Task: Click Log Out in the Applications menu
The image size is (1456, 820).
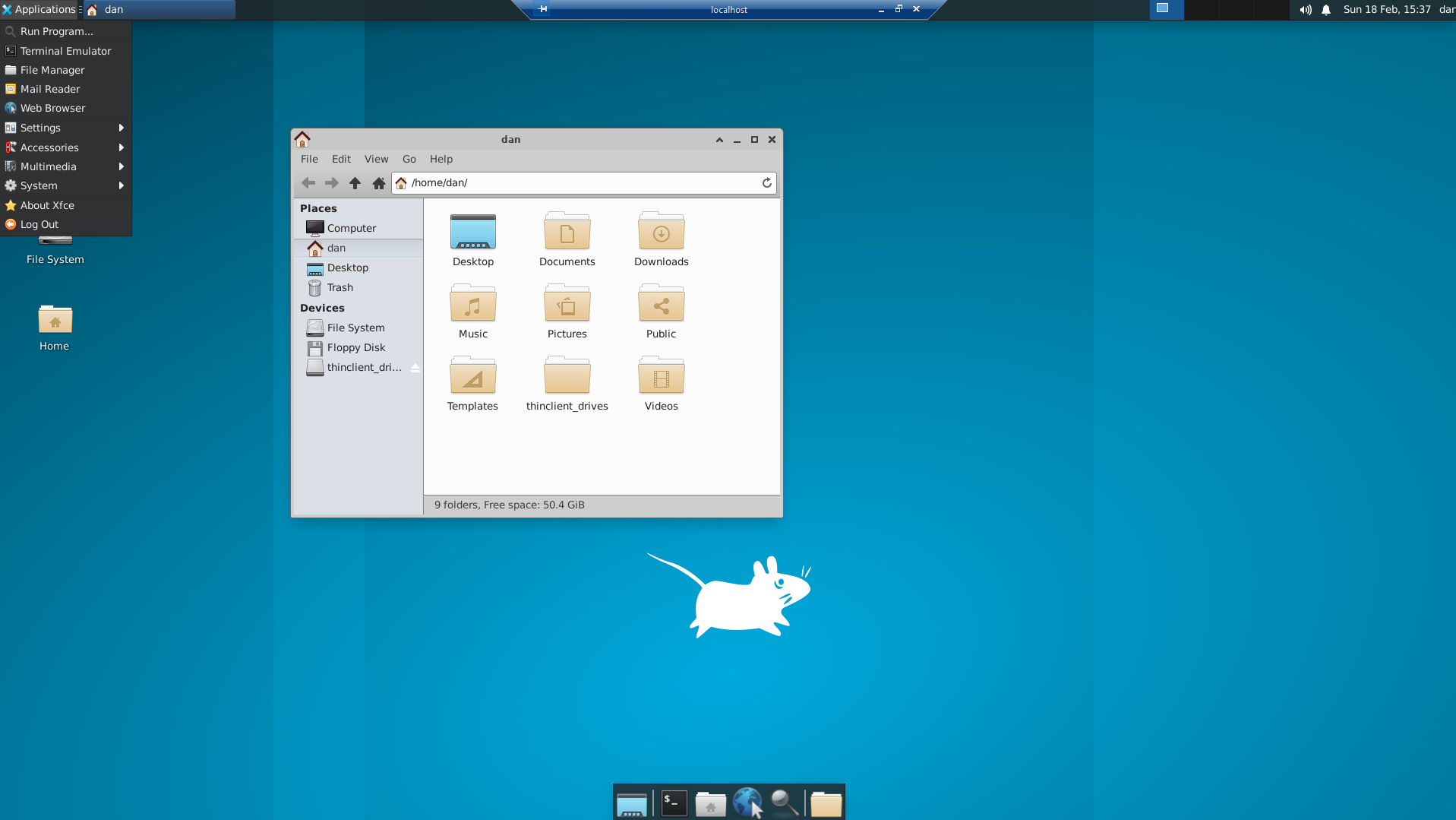Action: click(38, 224)
